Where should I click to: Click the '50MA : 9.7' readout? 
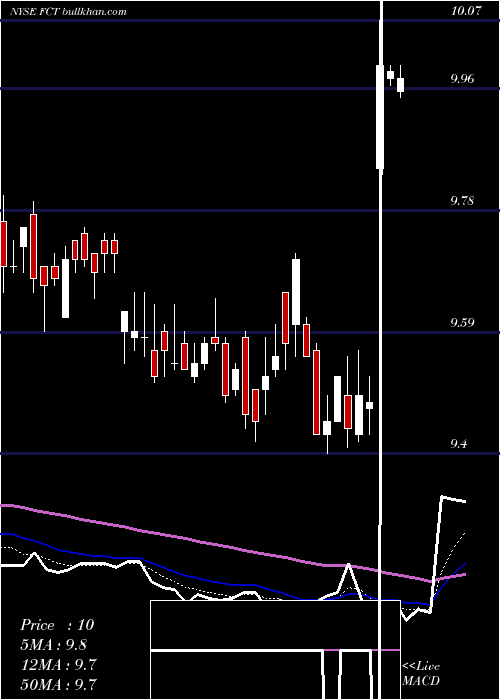(x=59, y=684)
